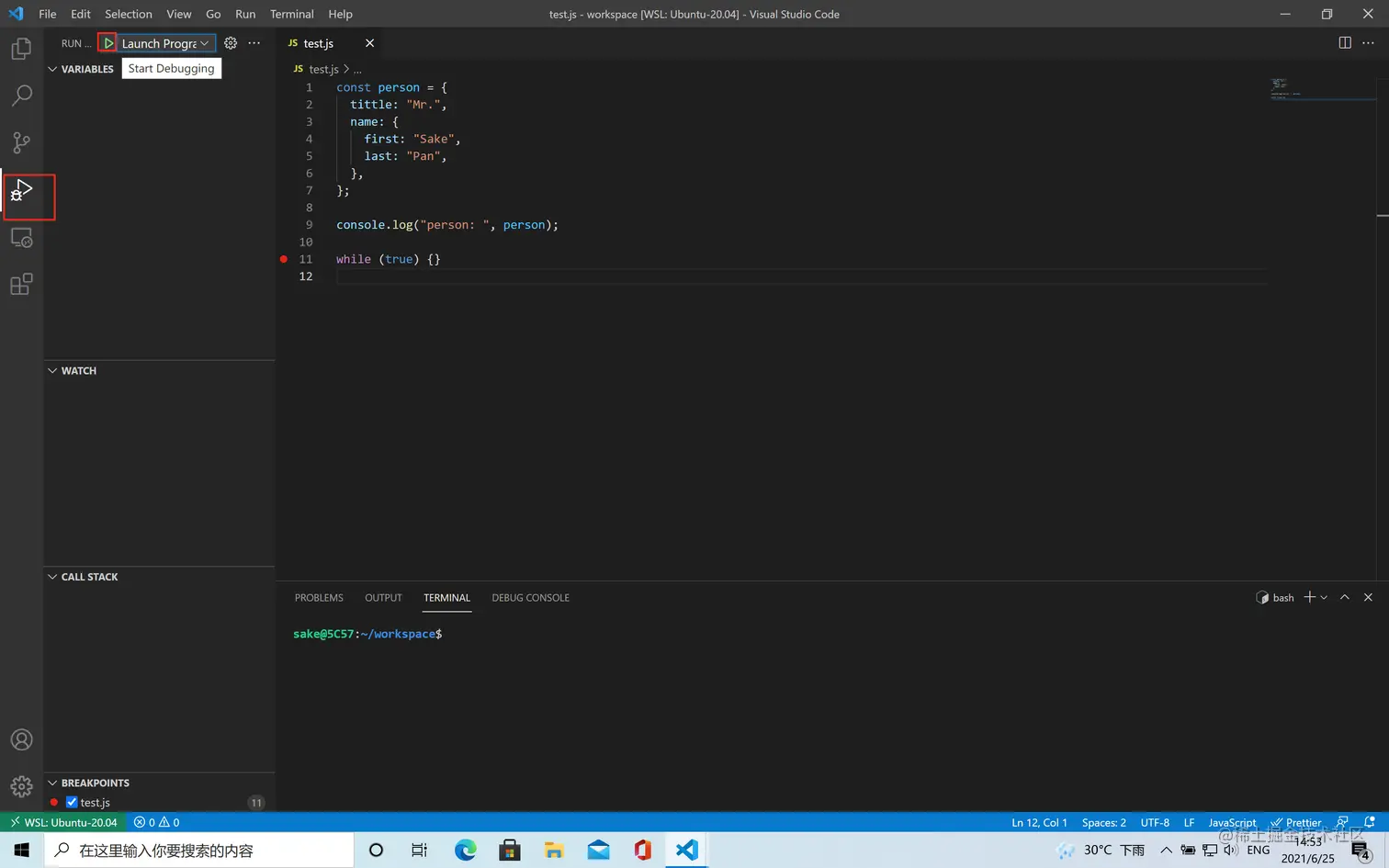
Task: Click the feedback icon in the status bar
Action: click(x=1342, y=822)
